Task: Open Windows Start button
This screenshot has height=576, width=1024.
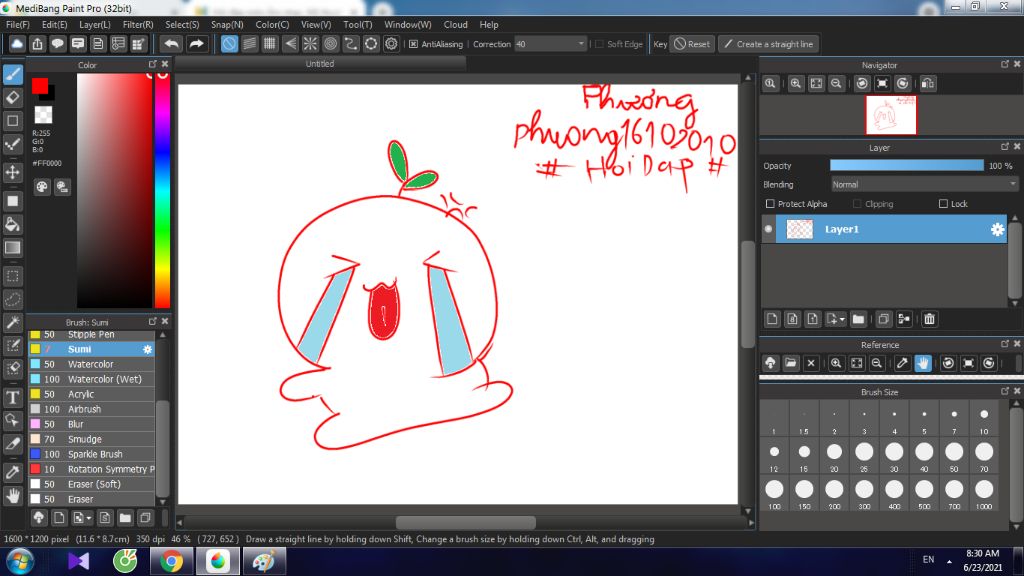Action: click(x=20, y=562)
